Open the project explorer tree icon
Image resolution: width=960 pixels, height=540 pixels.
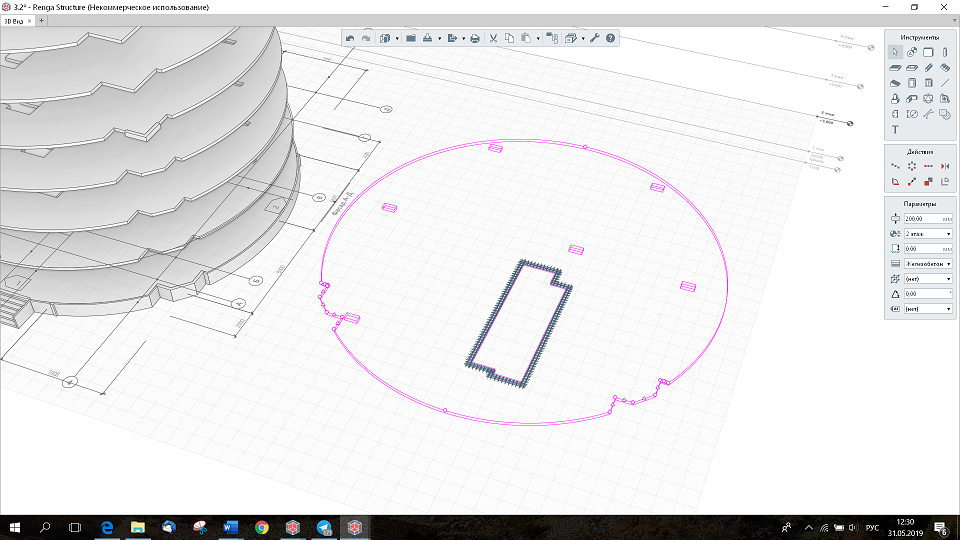(552, 38)
